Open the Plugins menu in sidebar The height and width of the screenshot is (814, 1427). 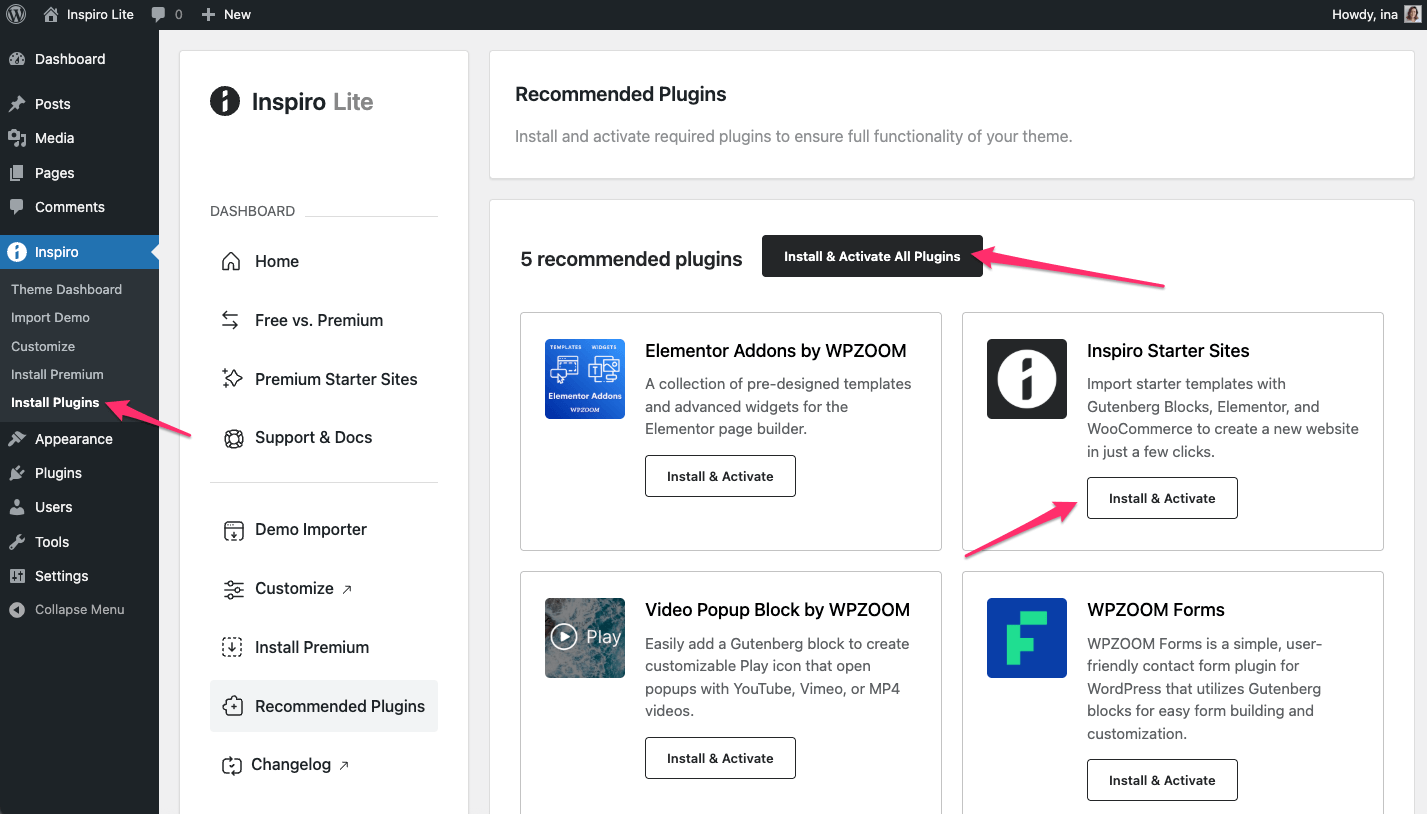coord(58,473)
